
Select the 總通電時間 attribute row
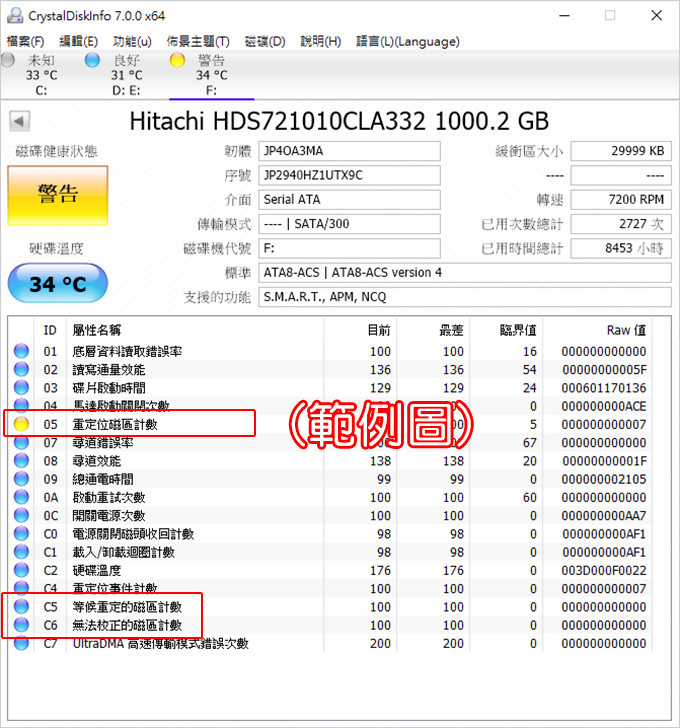(330, 478)
